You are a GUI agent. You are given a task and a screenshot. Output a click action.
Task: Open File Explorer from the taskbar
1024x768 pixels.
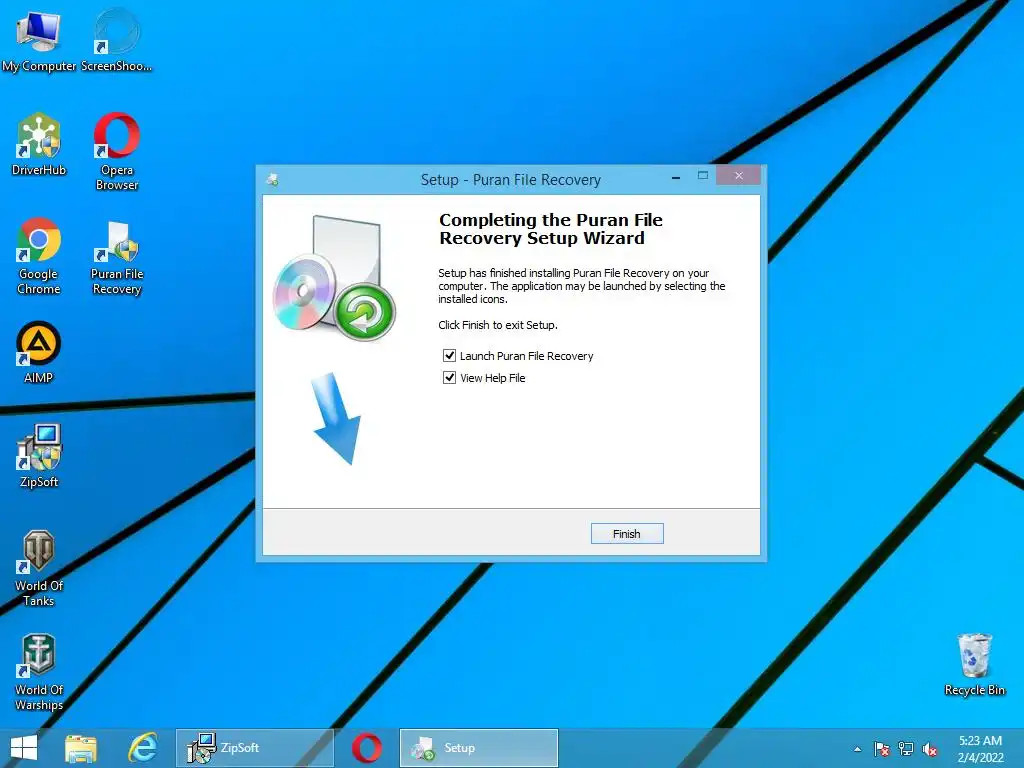[x=81, y=748]
